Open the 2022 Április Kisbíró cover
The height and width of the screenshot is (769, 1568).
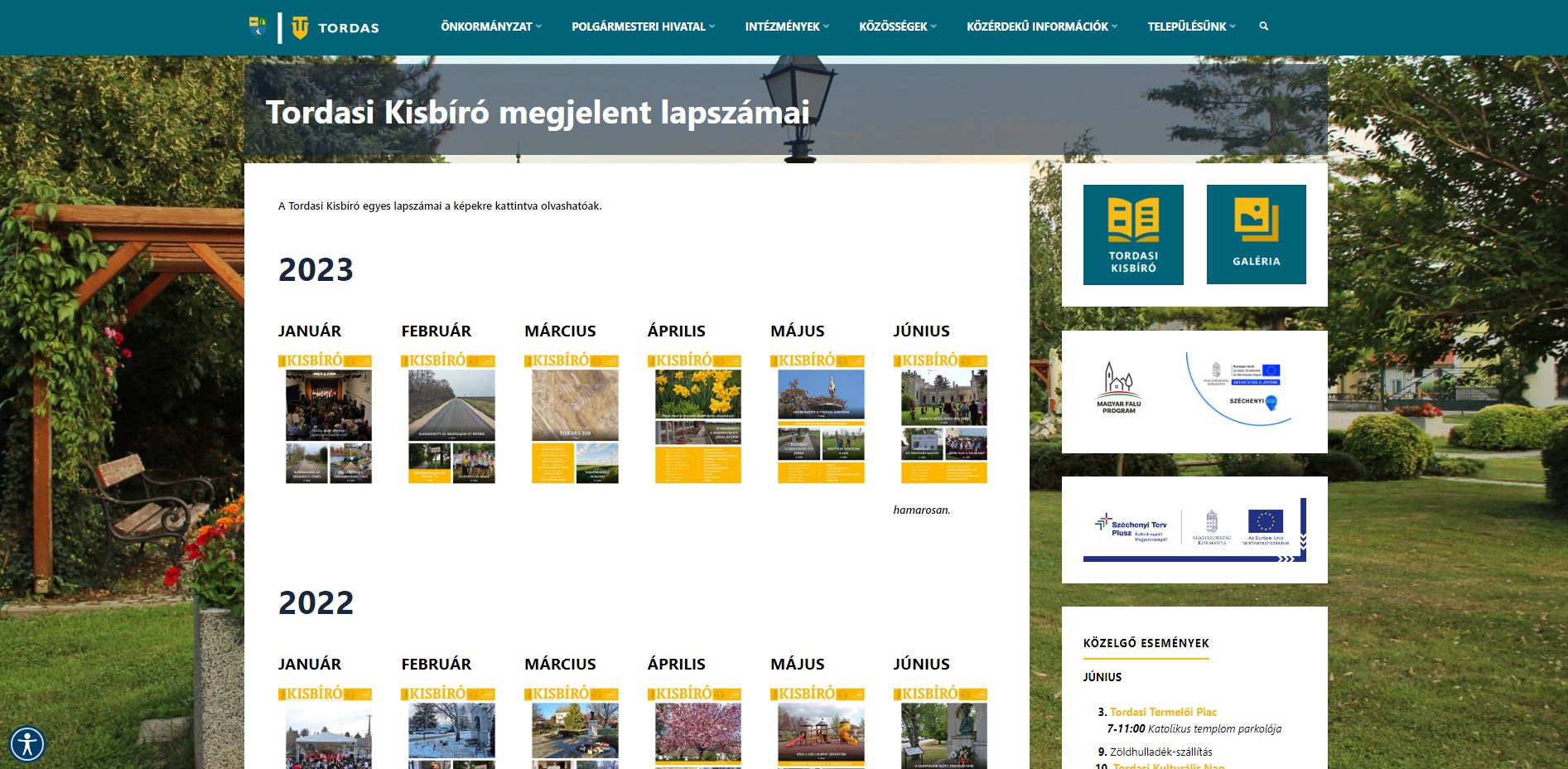coord(694,728)
